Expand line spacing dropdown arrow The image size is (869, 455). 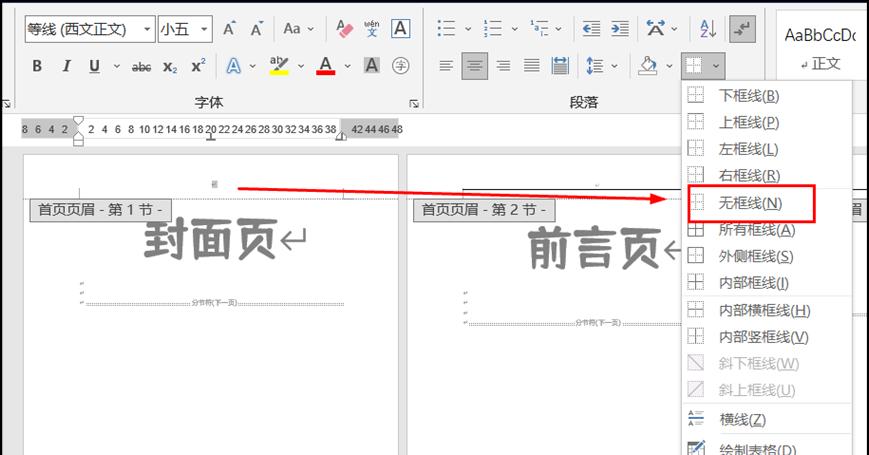[x=614, y=66]
